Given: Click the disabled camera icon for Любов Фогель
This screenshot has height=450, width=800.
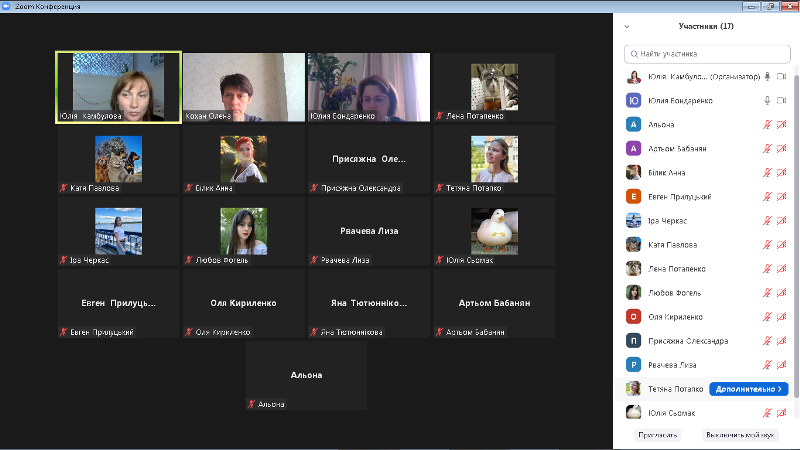Looking at the screenshot, I should pyautogui.click(x=781, y=292).
